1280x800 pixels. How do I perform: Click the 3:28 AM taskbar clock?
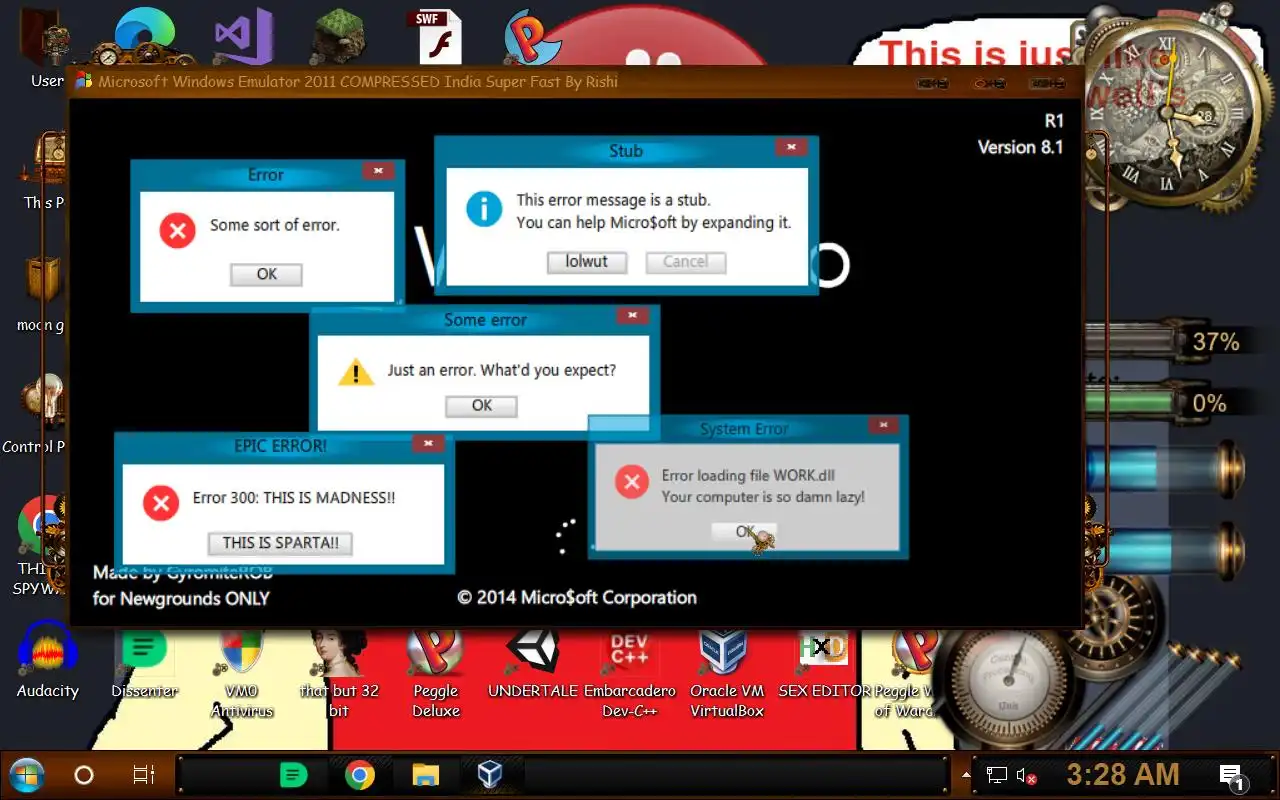(1122, 775)
